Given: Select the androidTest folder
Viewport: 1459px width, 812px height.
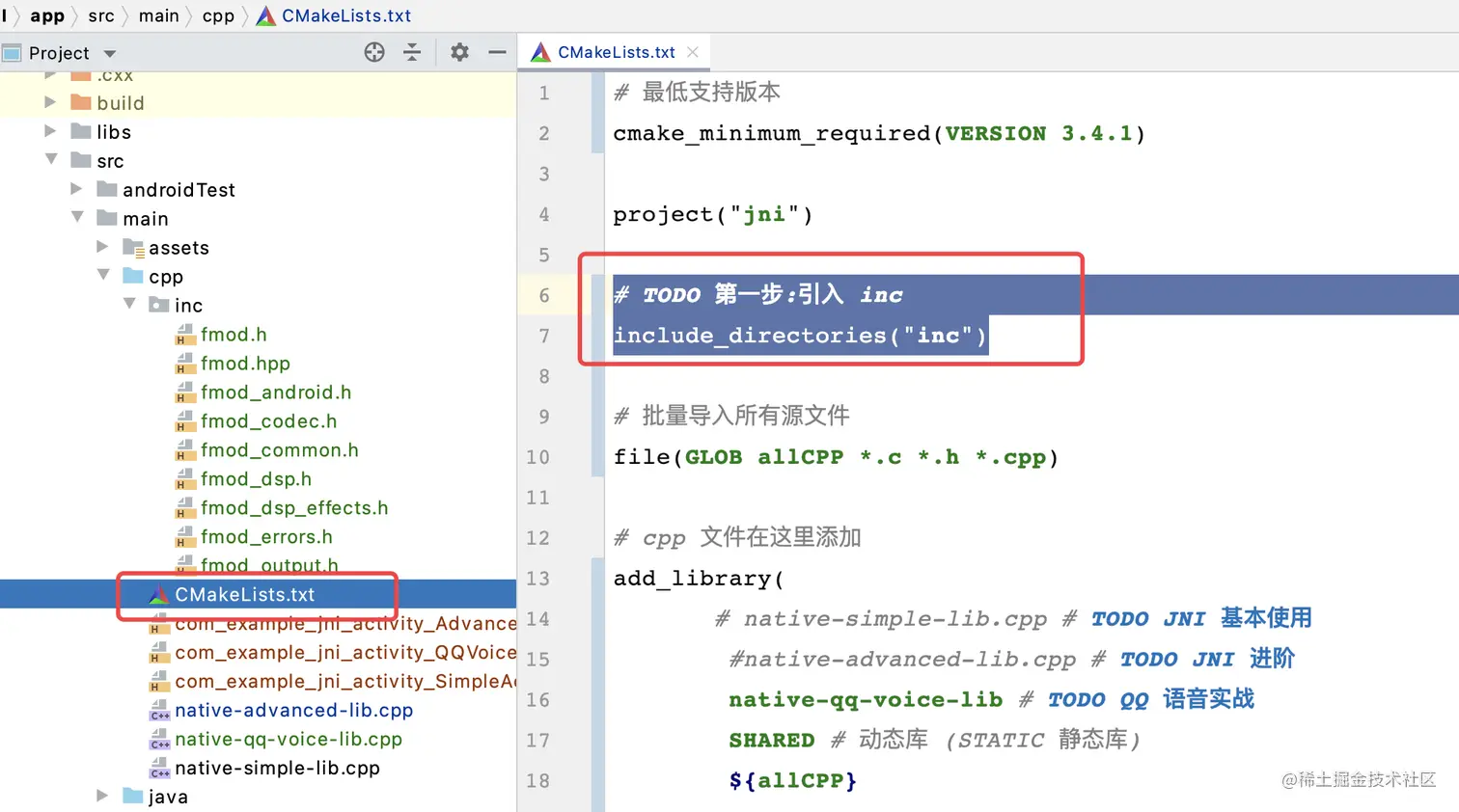Looking at the screenshot, I should point(179,190).
